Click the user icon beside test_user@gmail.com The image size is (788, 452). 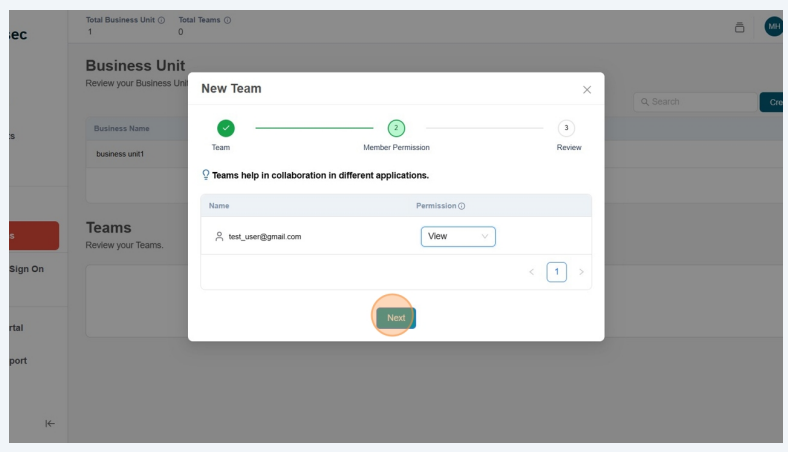point(219,237)
